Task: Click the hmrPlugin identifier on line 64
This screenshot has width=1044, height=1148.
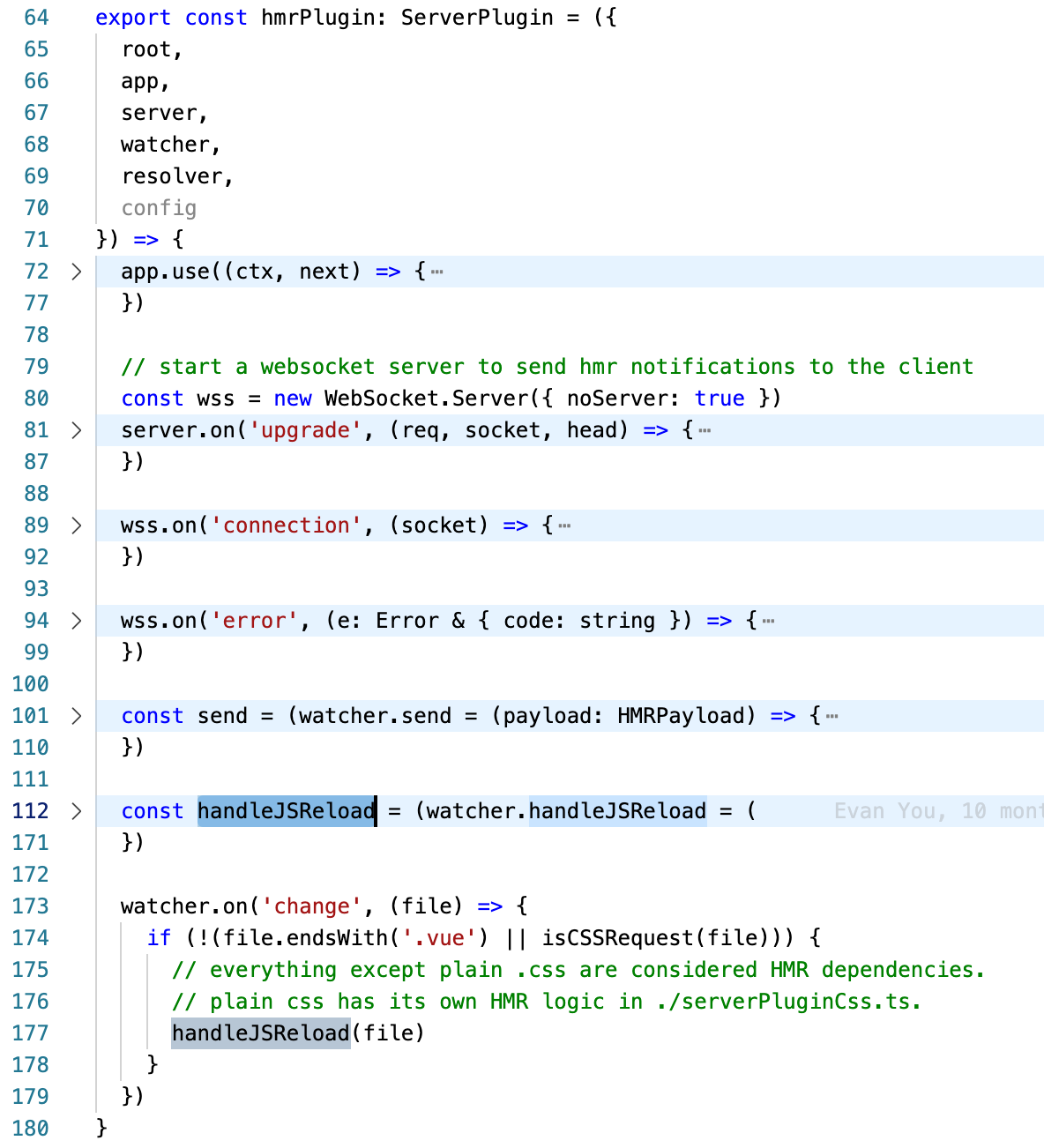Action: [317, 18]
